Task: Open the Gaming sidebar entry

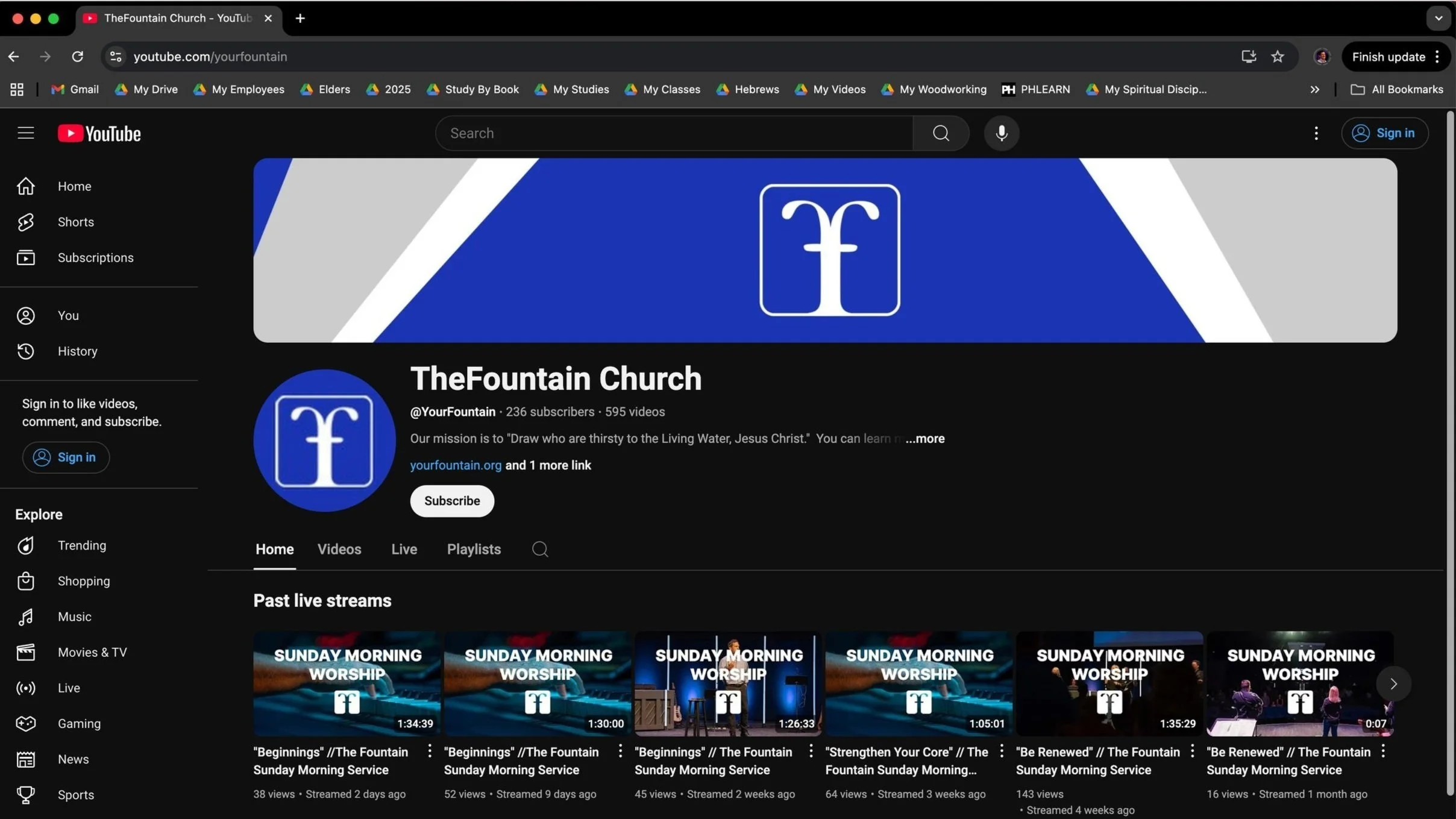Action: click(79, 723)
